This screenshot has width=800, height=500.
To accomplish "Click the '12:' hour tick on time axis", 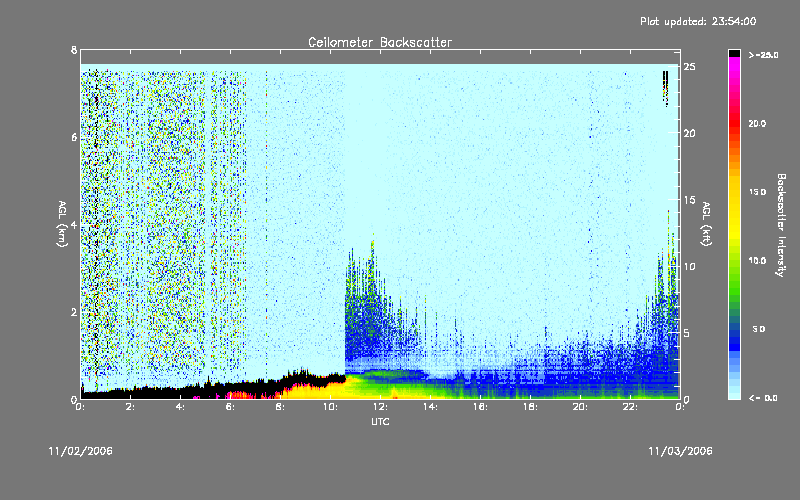I will (x=380, y=407).
